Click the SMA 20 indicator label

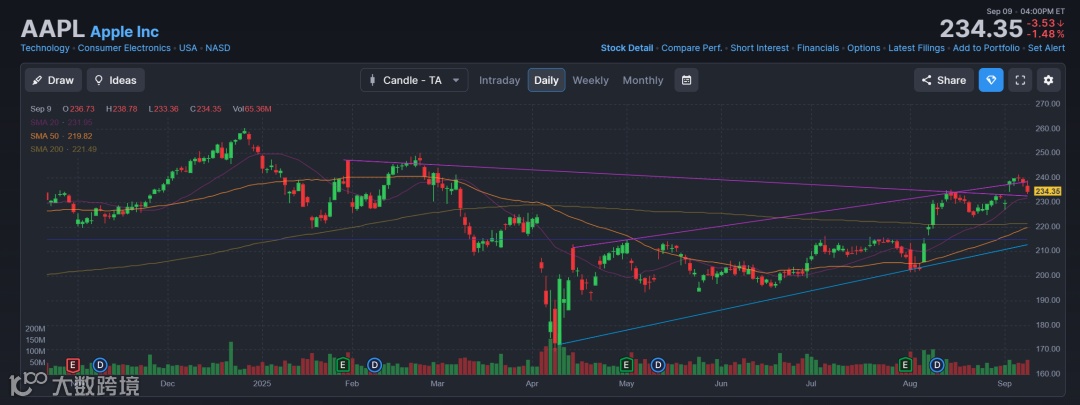coord(61,123)
